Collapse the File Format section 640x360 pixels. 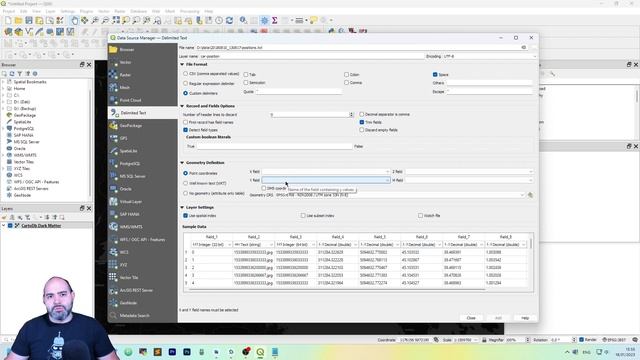pyautogui.click(x=182, y=64)
